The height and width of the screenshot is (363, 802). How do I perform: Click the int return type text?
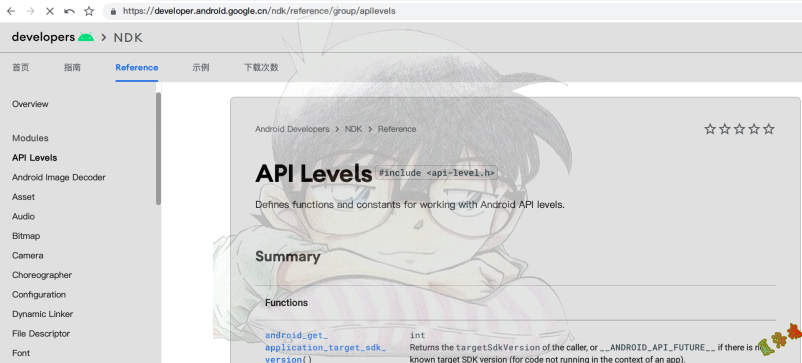coord(417,335)
